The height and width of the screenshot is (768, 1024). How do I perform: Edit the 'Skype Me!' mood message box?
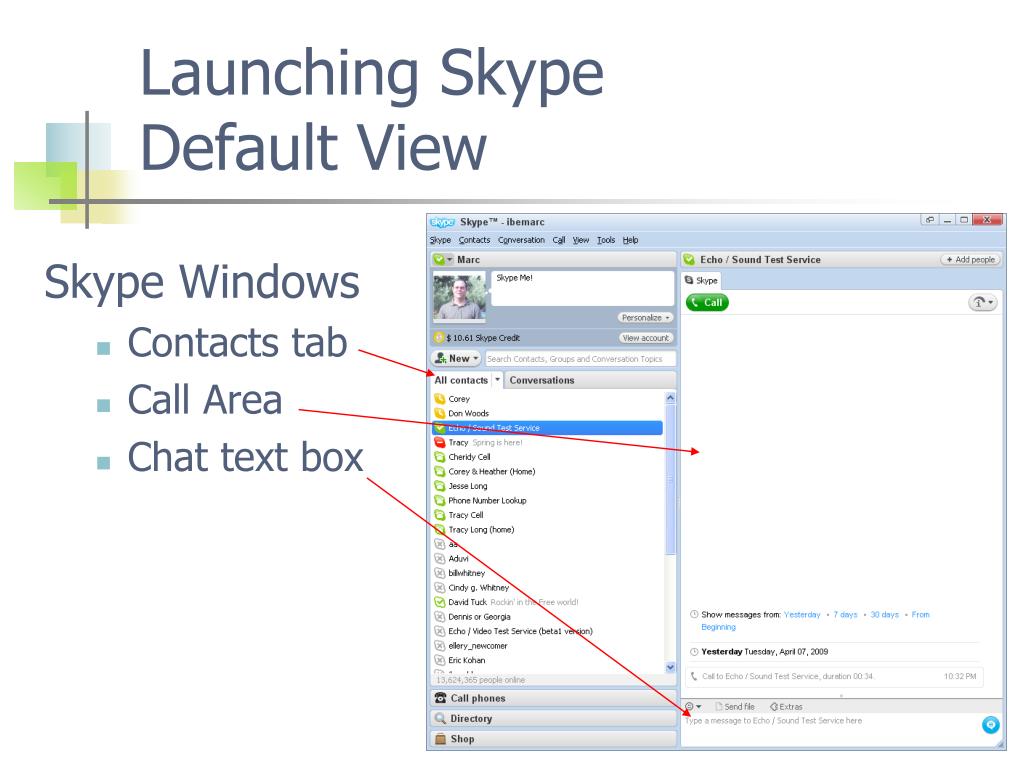coord(581,289)
